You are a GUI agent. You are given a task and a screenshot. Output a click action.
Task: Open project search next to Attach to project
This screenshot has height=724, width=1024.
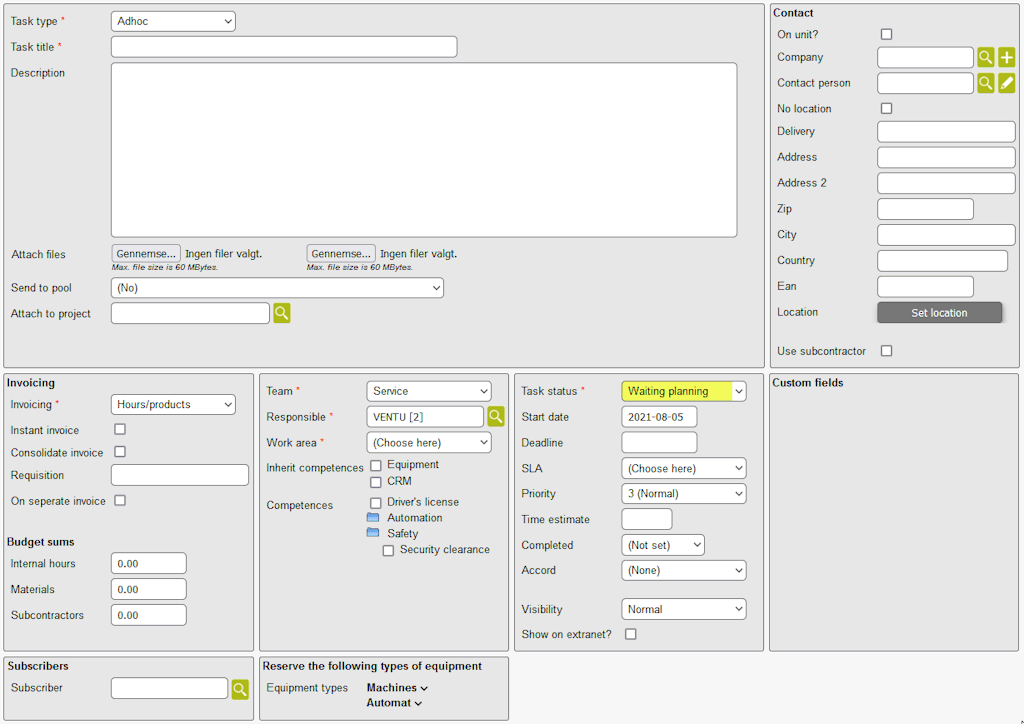(x=282, y=314)
